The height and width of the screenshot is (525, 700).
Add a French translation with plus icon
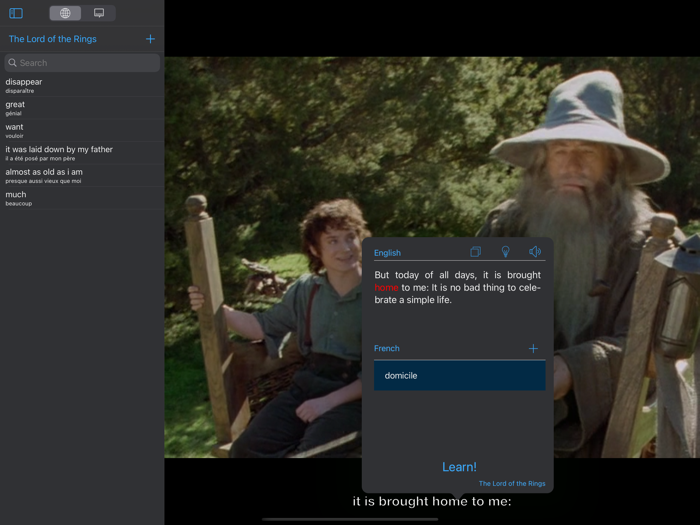tap(533, 349)
